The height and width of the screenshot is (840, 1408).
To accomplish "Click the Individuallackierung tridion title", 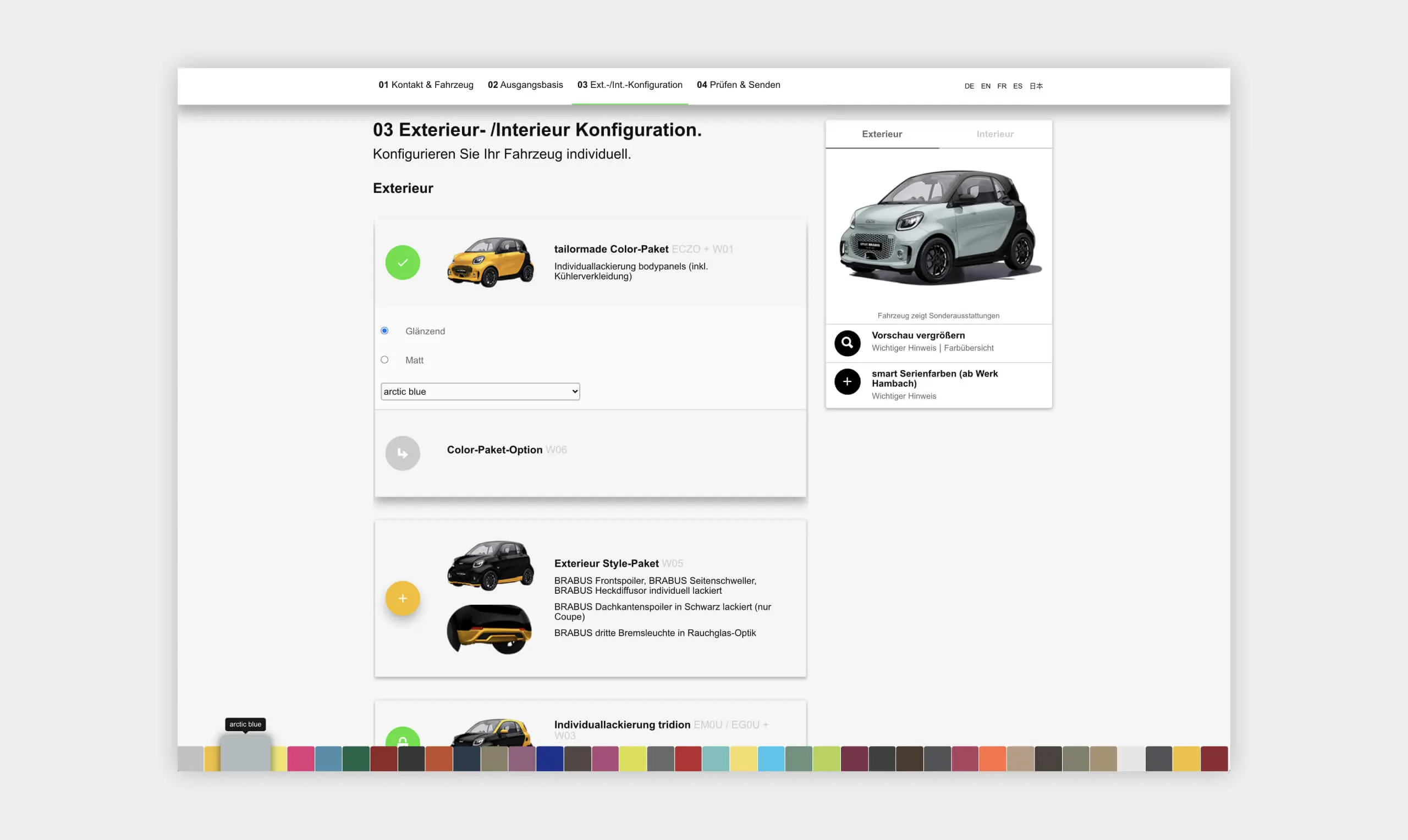I will (x=621, y=725).
